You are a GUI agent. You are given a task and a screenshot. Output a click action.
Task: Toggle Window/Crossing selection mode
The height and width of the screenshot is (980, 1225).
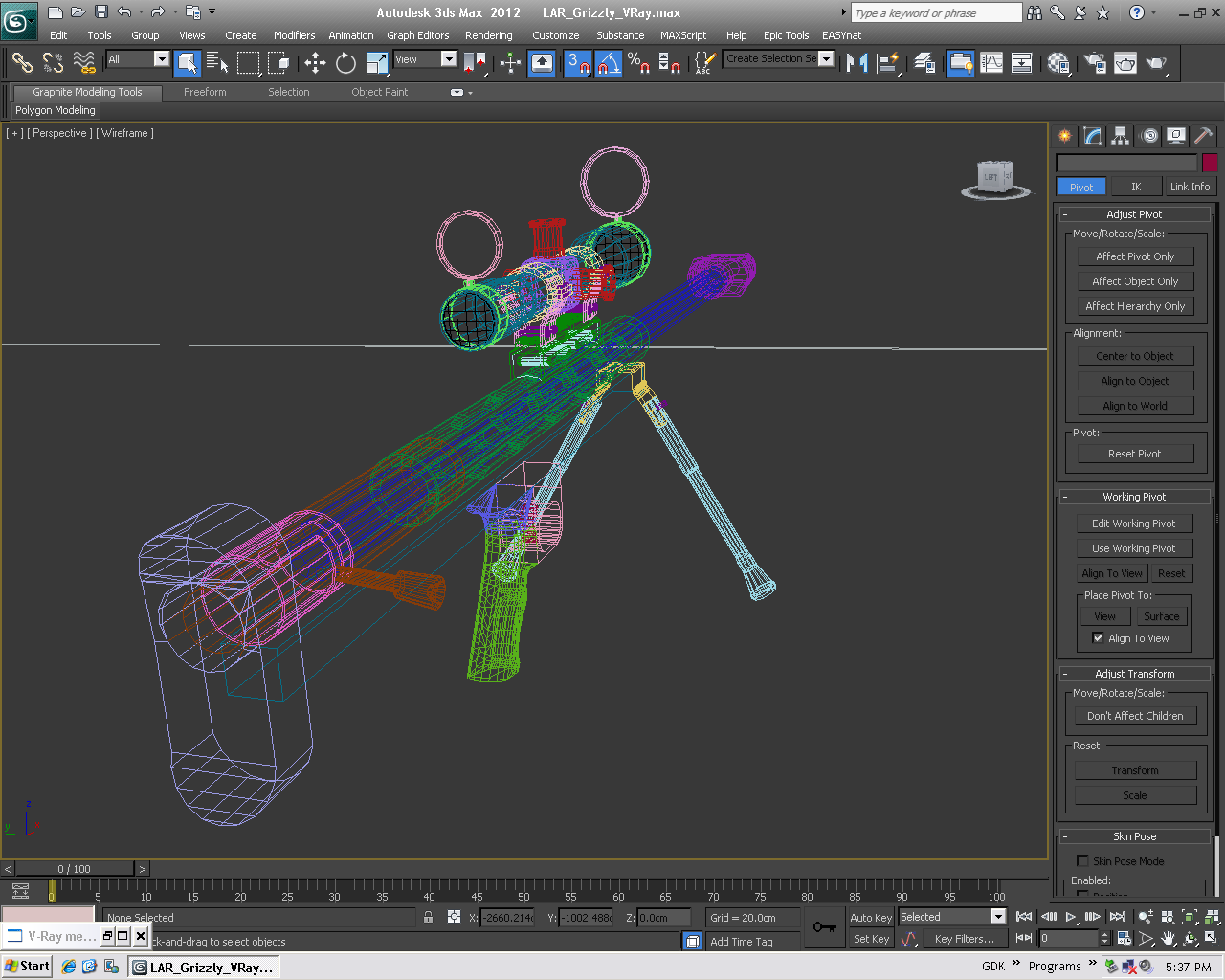point(278,63)
